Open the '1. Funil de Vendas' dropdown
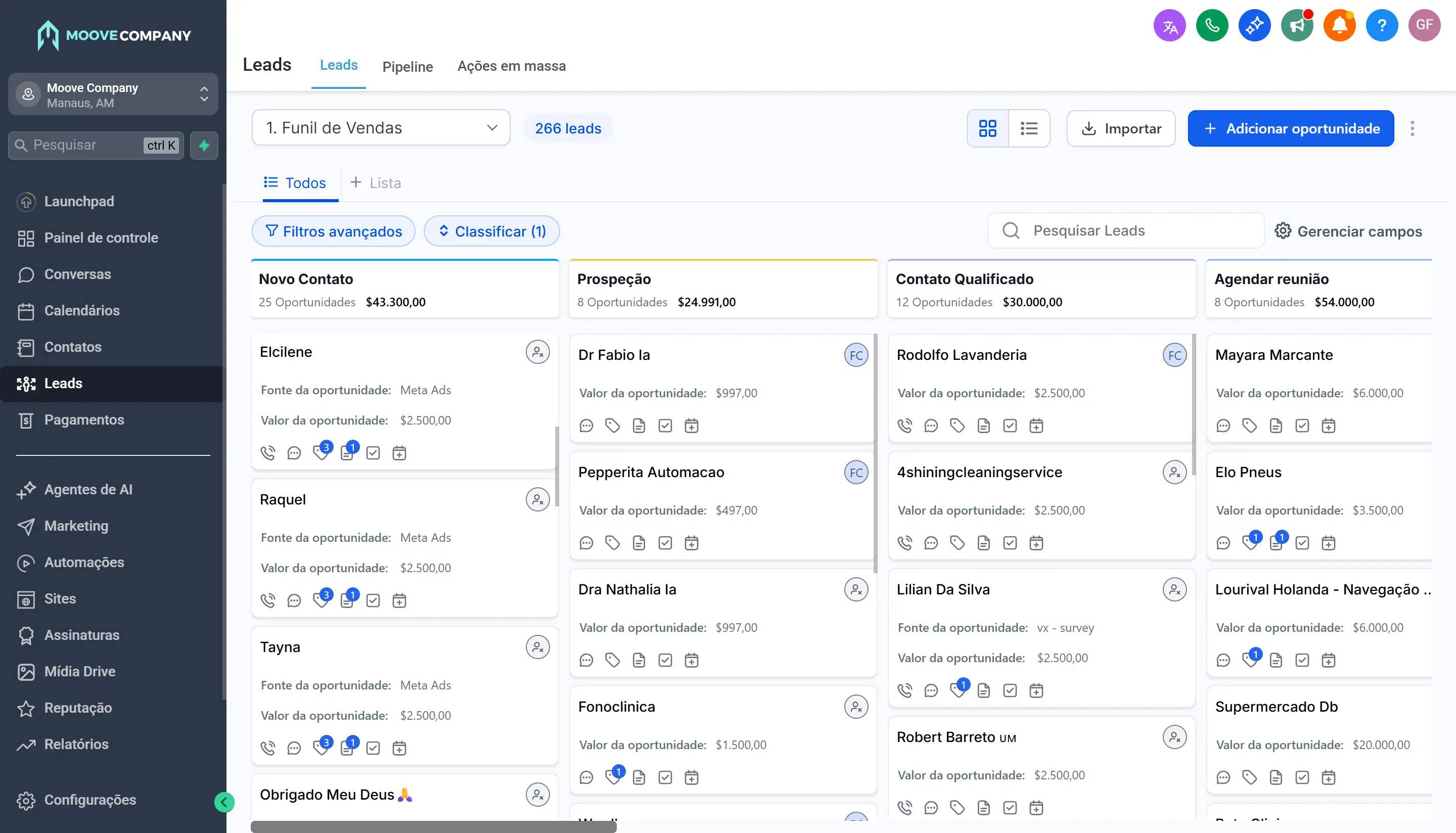 click(381, 127)
